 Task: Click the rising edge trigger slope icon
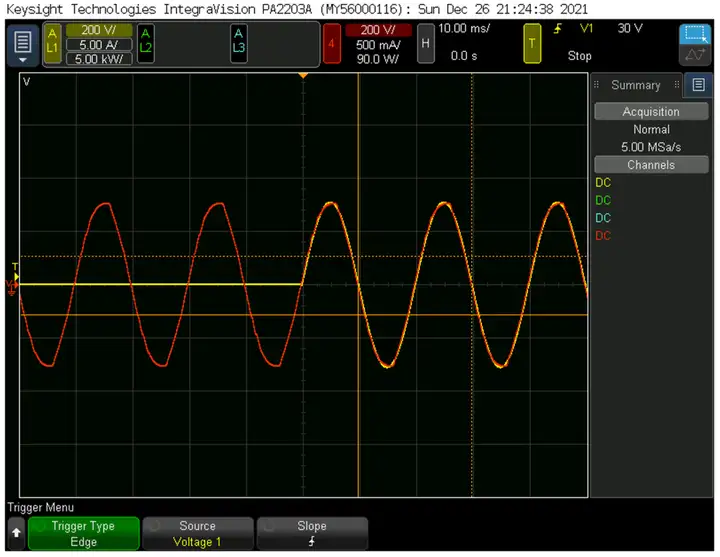(557, 29)
